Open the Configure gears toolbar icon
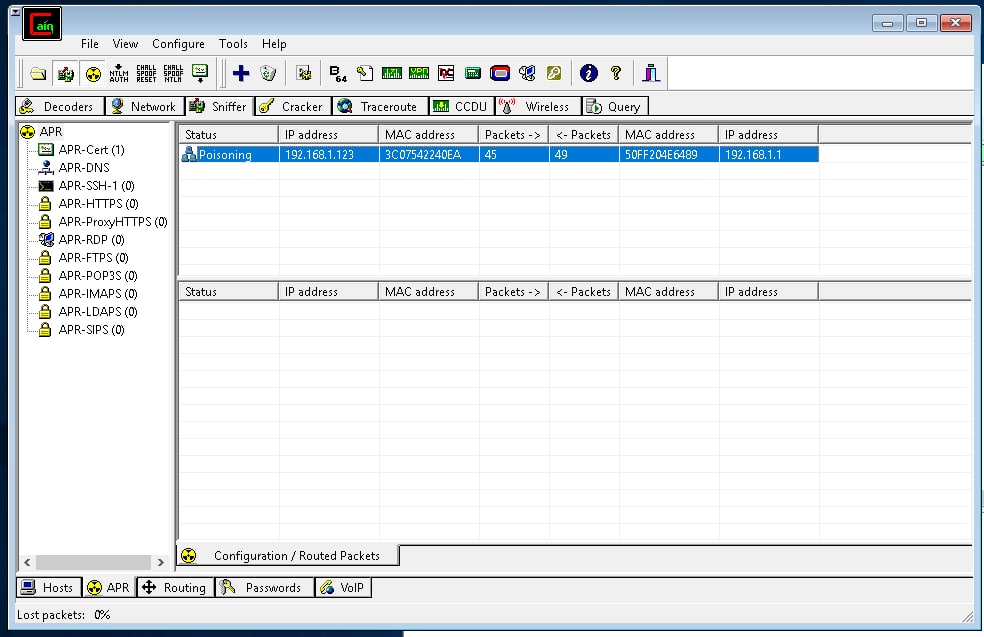 coord(304,73)
